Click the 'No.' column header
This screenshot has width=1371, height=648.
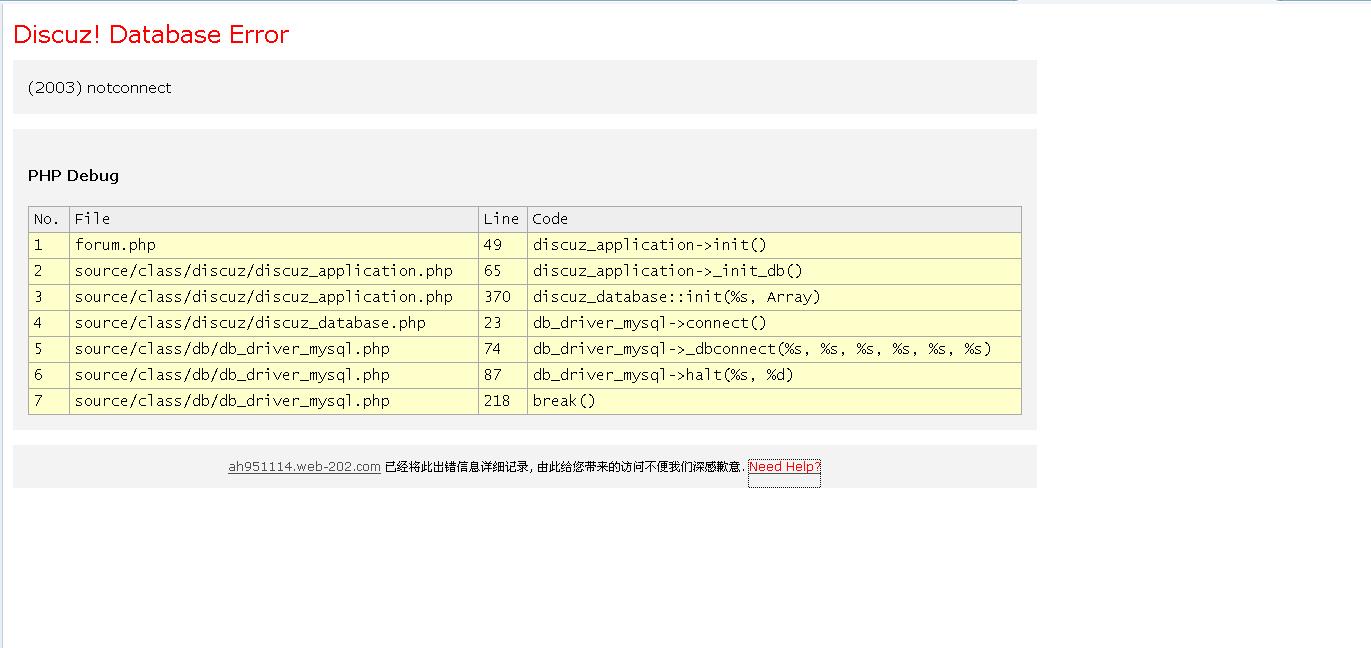pyautogui.click(x=49, y=219)
